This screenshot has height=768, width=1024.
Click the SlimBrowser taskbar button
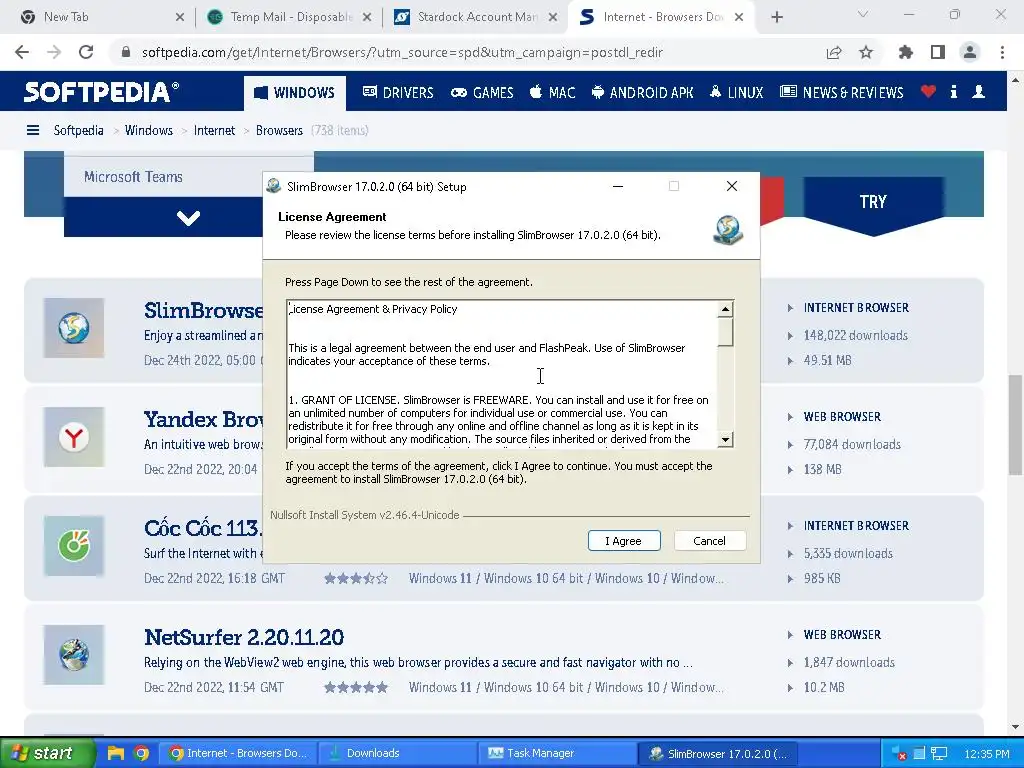click(x=718, y=753)
